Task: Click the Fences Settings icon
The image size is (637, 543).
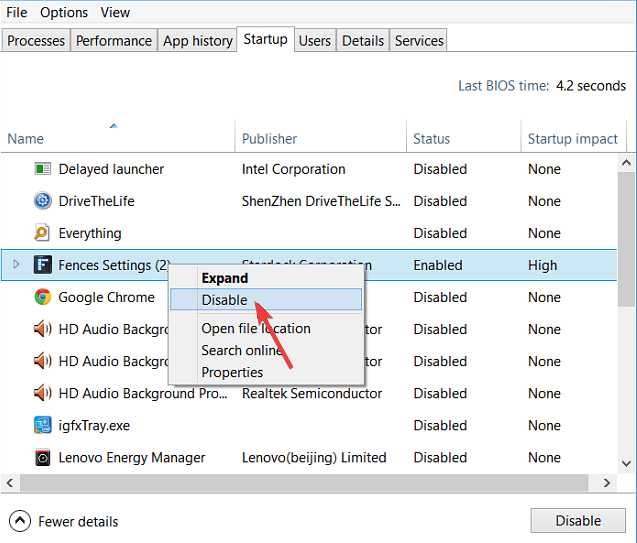Action: (x=43, y=265)
